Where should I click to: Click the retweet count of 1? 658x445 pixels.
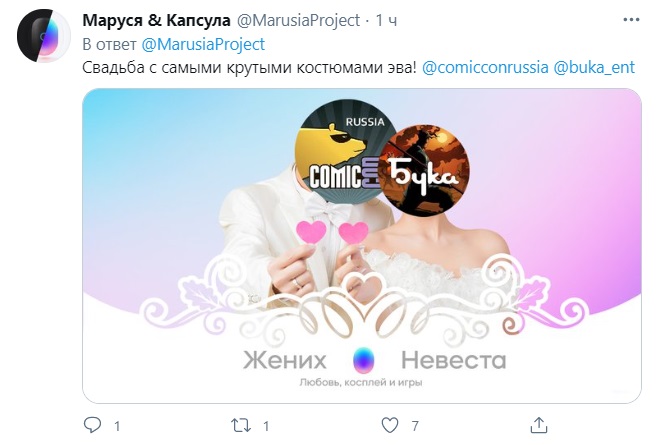click(266, 426)
